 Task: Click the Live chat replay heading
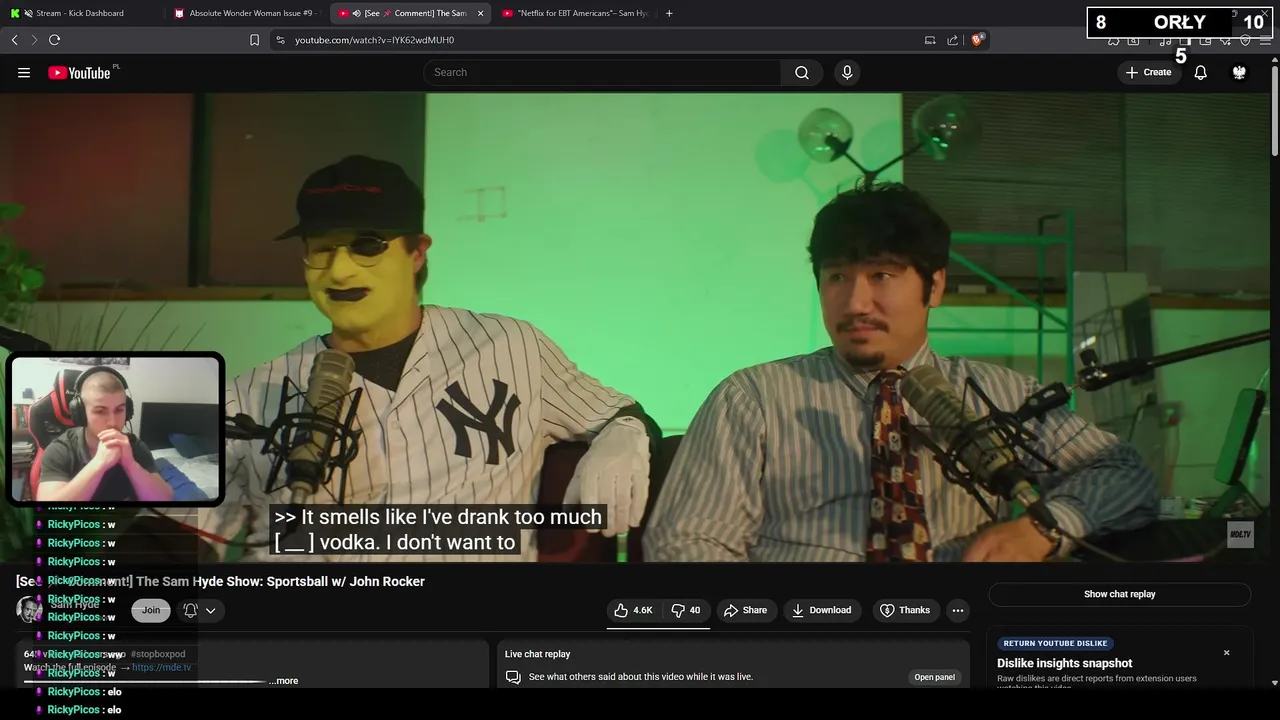click(537, 654)
